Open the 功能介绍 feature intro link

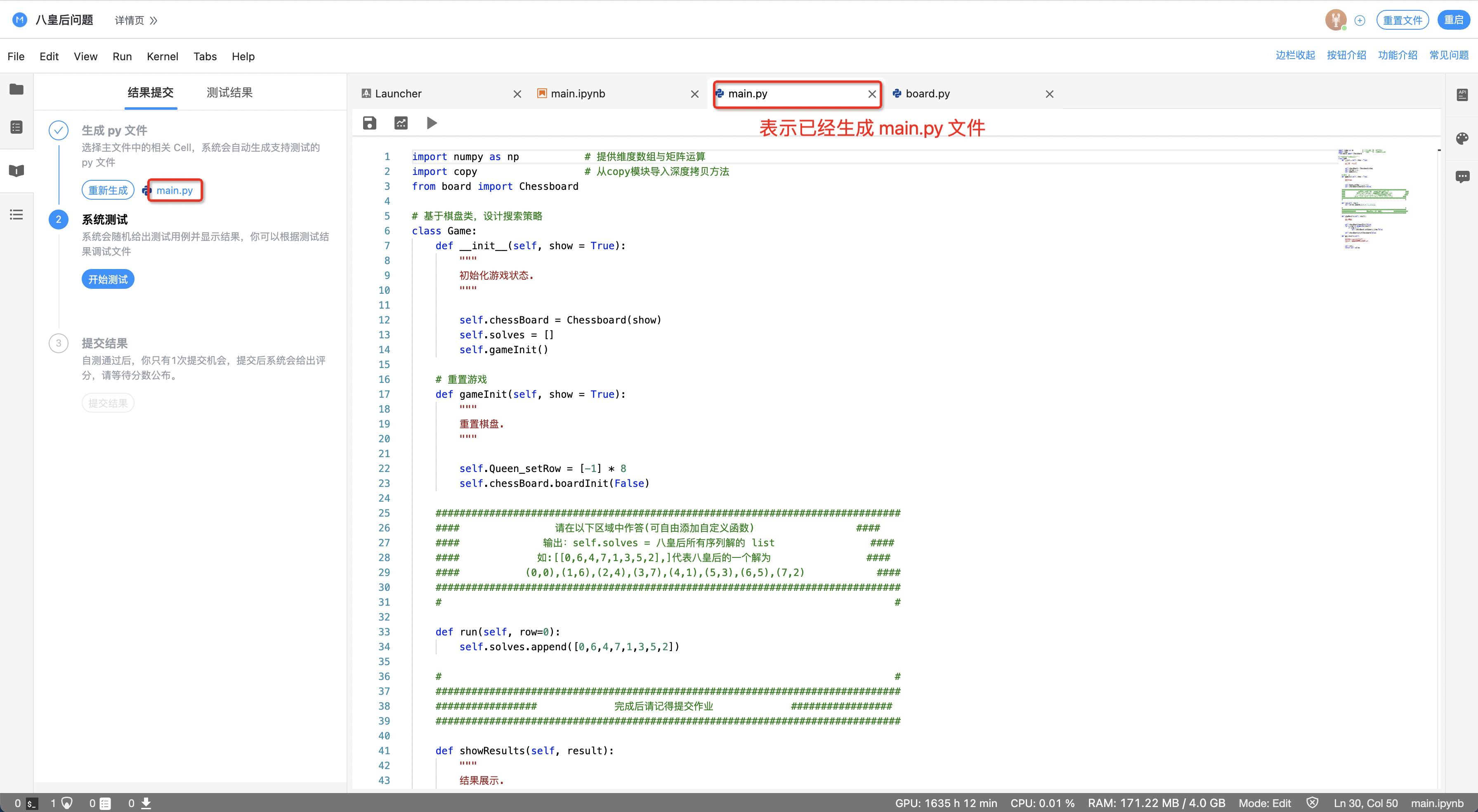[1398, 55]
